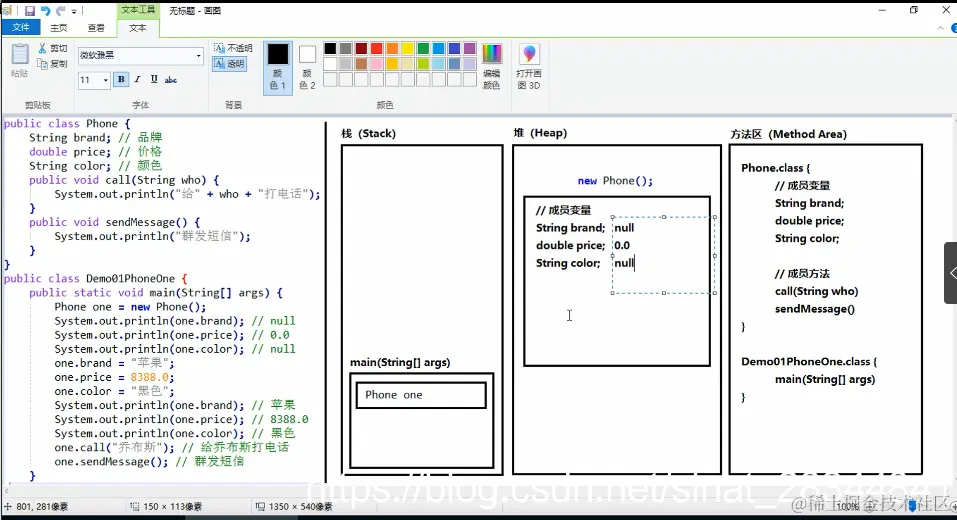Click the Redo arrow in the title bar
This screenshot has width=957, height=520.
60,10
